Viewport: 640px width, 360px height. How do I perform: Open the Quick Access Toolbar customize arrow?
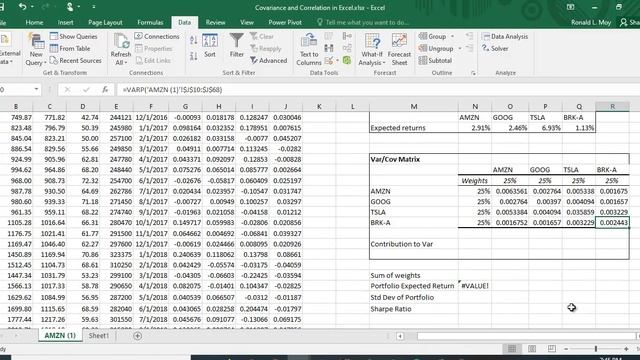93,7
